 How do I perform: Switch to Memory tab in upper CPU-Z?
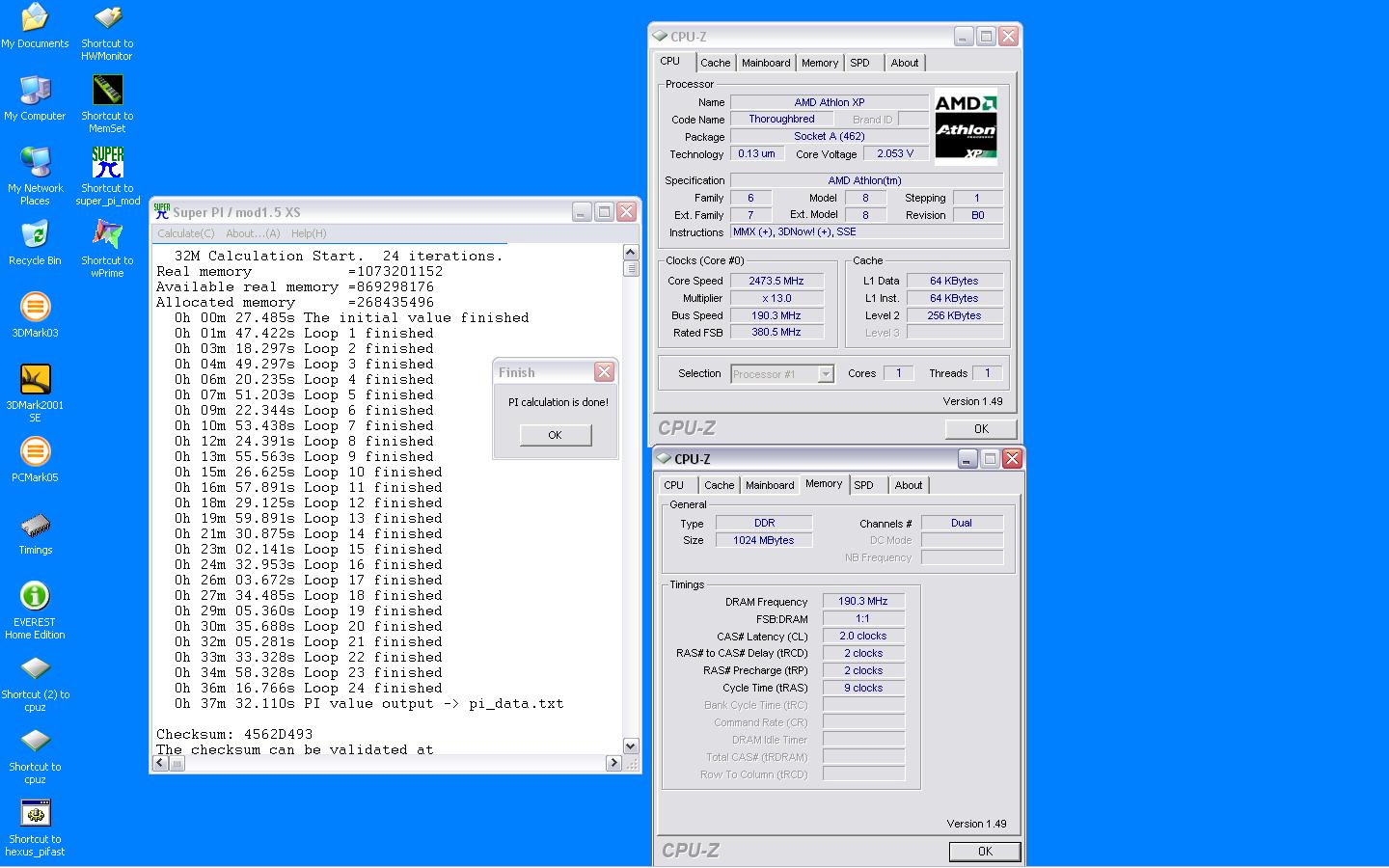click(x=820, y=63)
